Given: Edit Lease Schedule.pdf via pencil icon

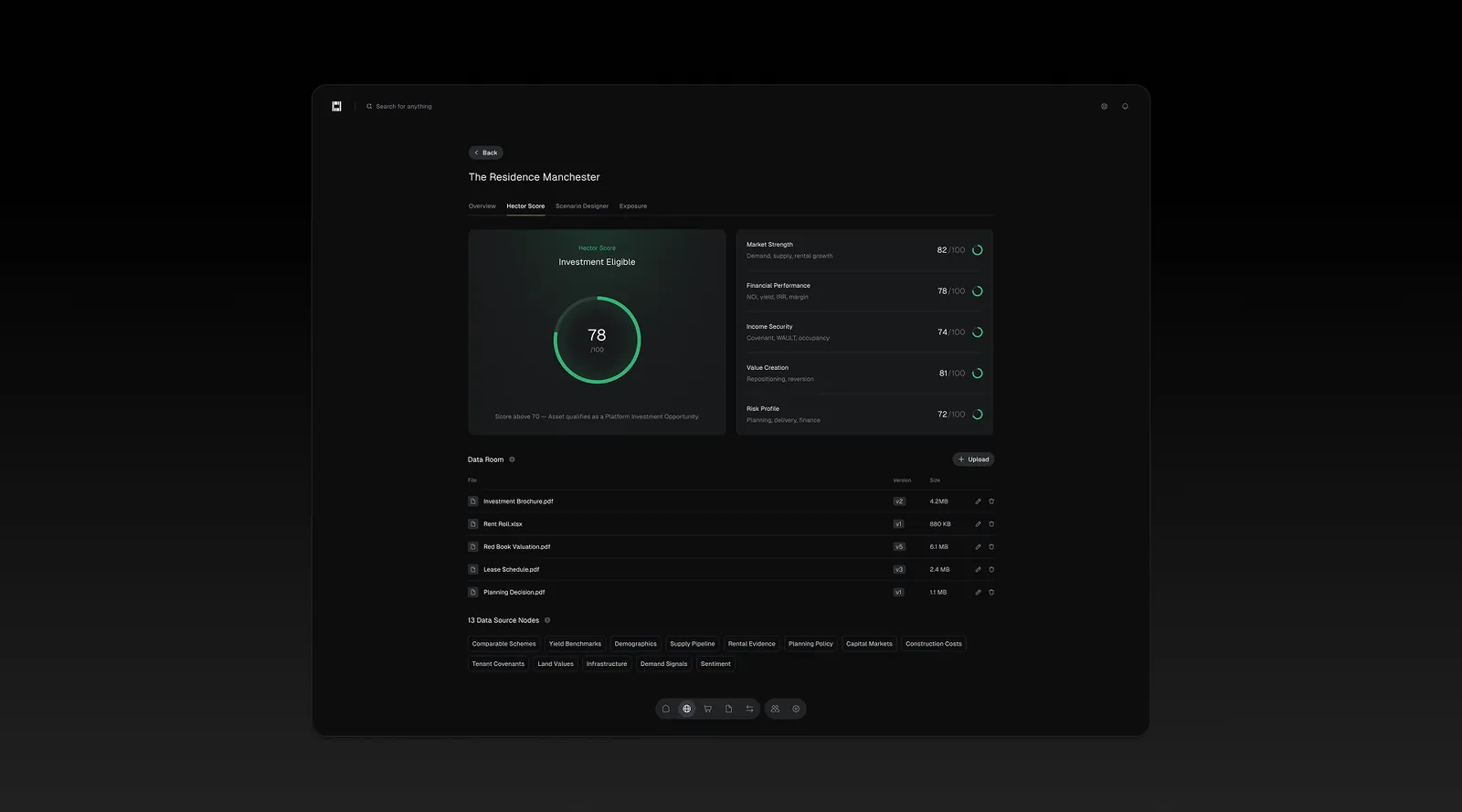Looking at the screenshot, I should point(978,570).
